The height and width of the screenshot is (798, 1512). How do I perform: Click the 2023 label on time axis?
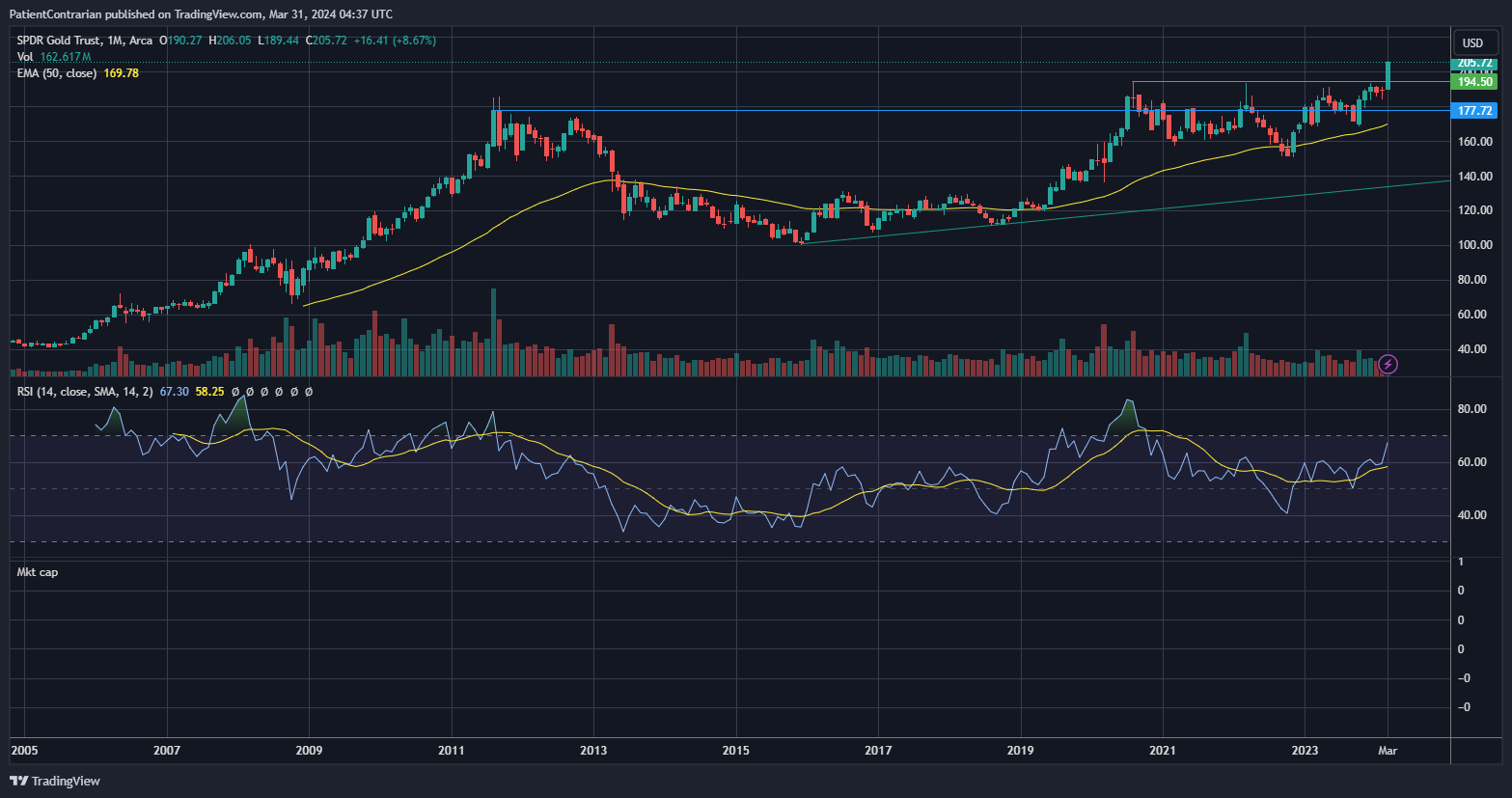click(x=1306, y=750)
